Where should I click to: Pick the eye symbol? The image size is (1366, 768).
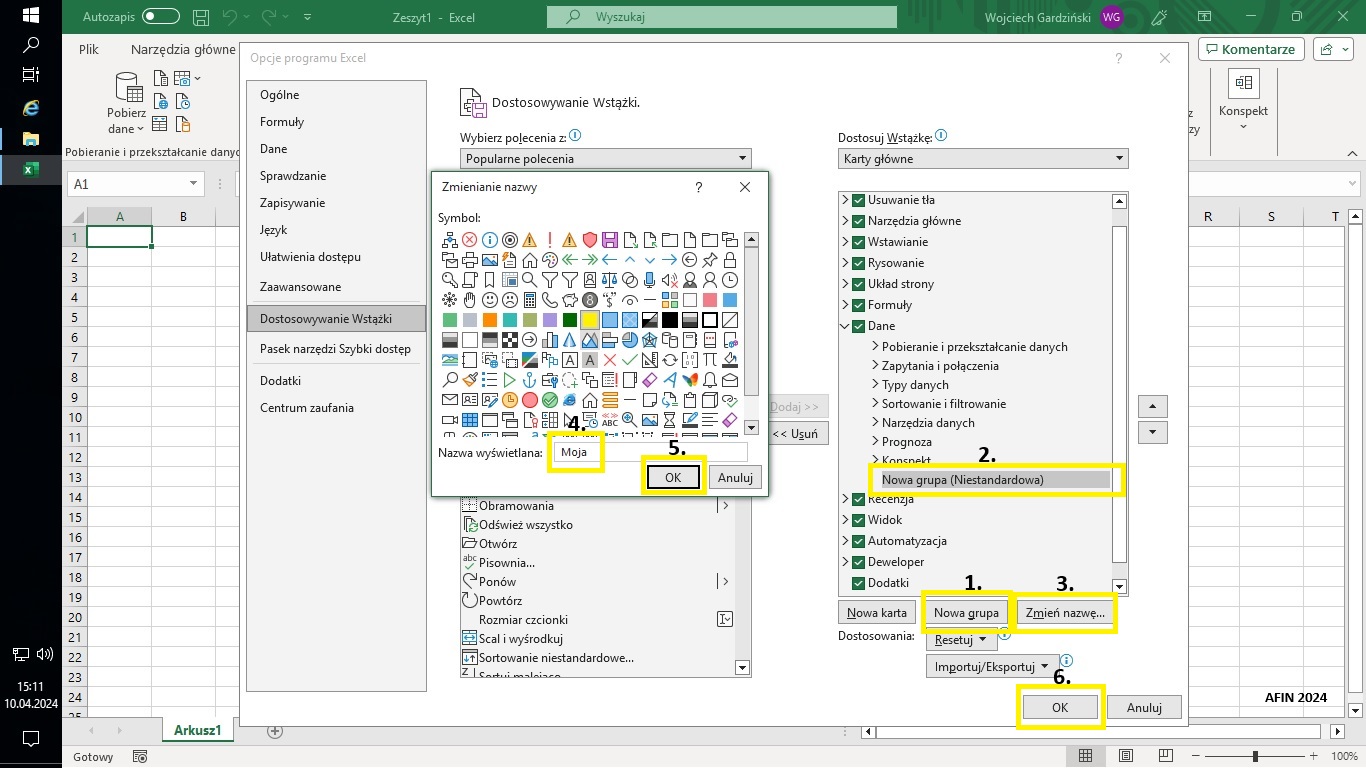[x=630, y=300]
